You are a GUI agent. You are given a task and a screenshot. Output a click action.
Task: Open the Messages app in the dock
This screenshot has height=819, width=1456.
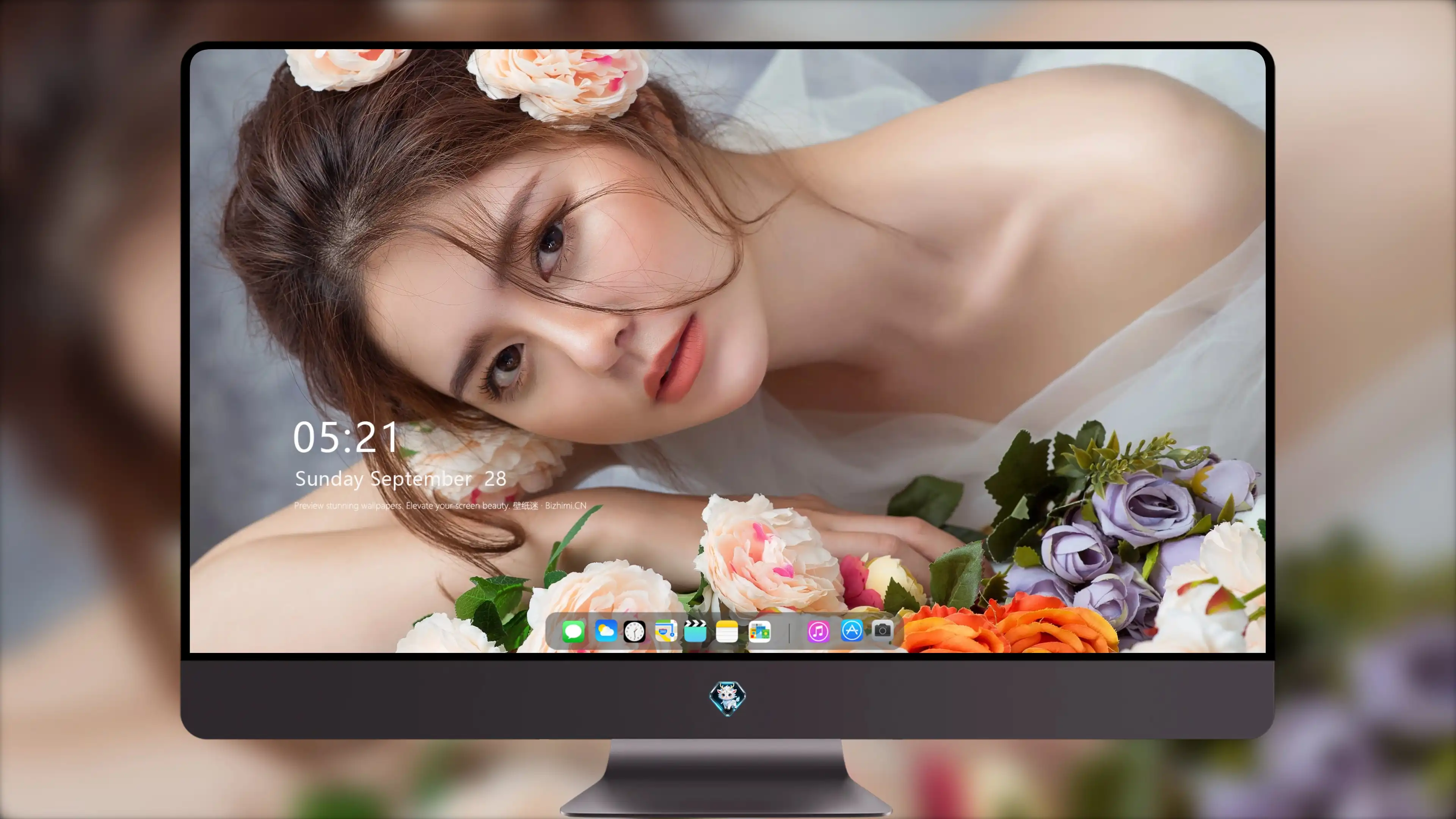click(573, 631)
